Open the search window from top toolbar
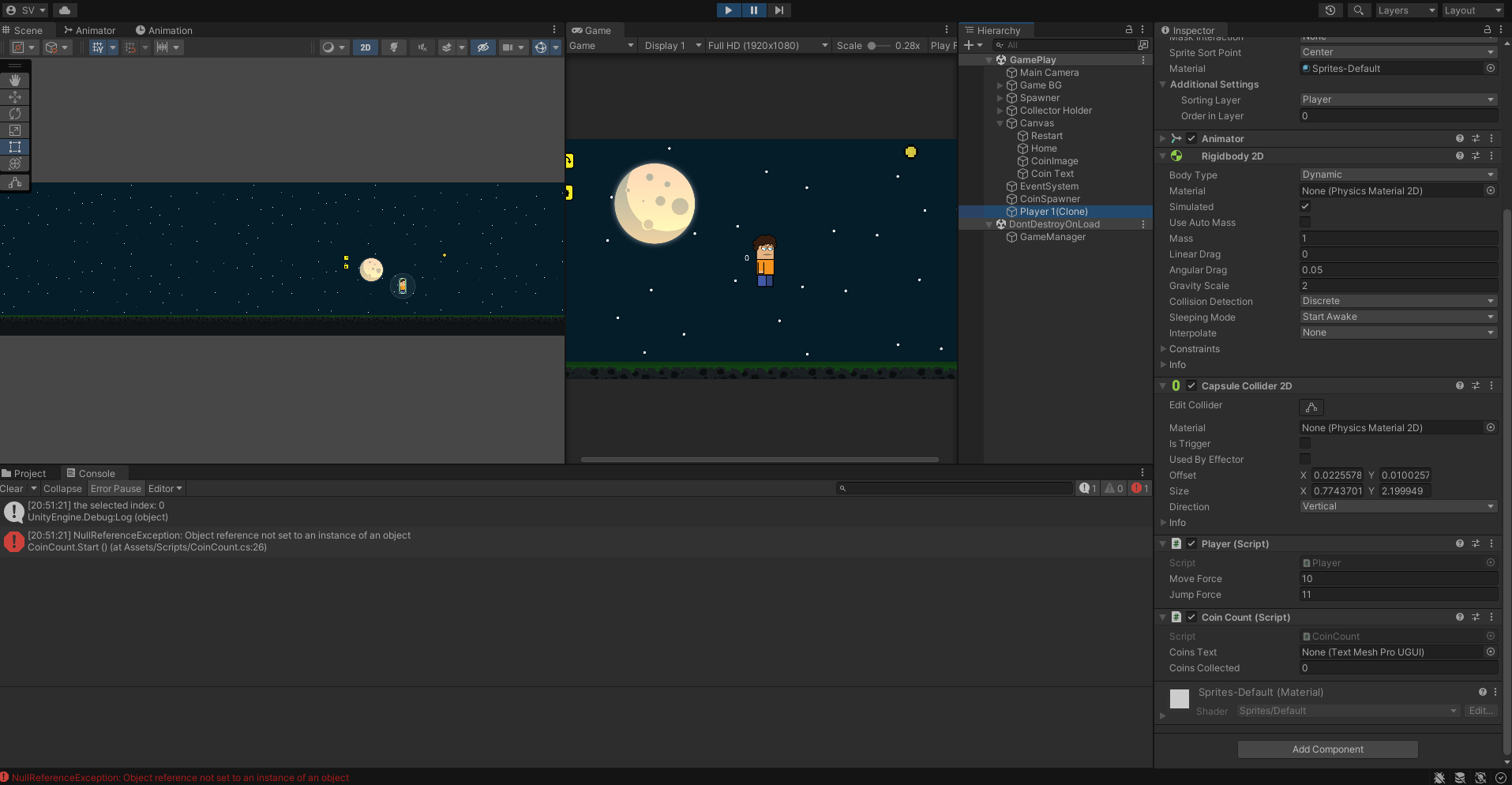1512x785 pixels. tap(1358, 9)
